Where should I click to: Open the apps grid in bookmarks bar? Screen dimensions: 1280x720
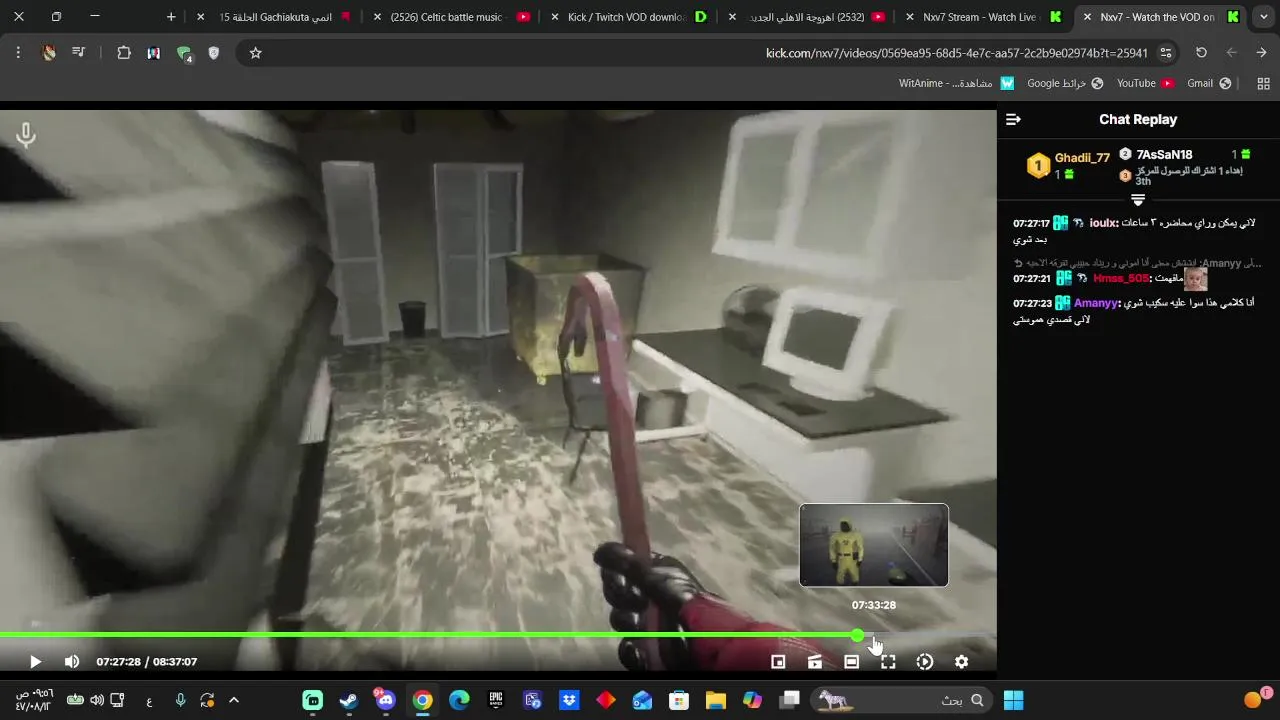(1263, 83)
